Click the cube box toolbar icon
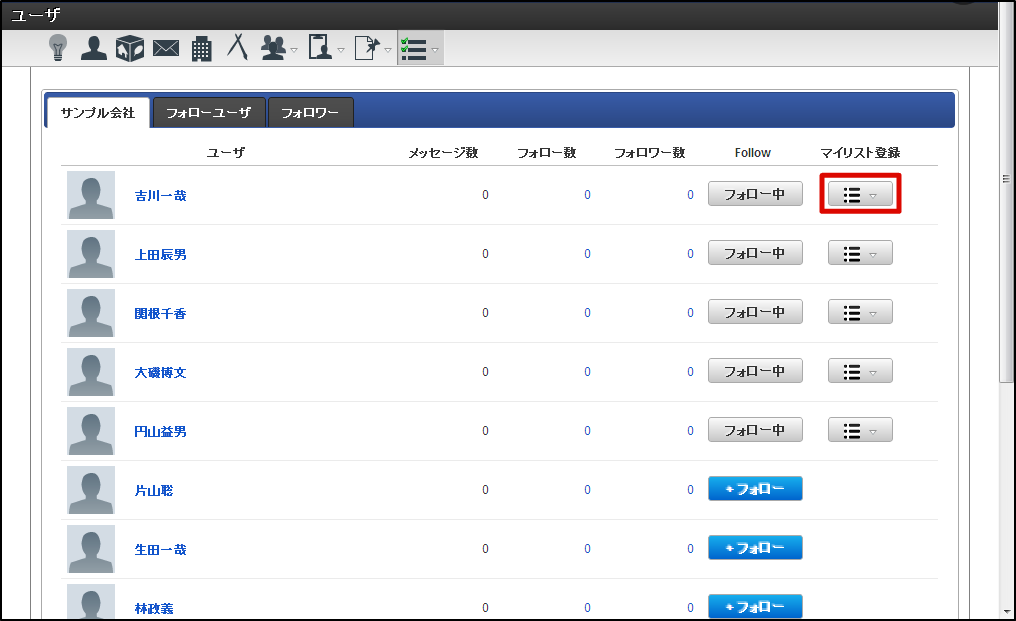The height and width of the screenshot is (621, 1016). click(x=130, y=48)
